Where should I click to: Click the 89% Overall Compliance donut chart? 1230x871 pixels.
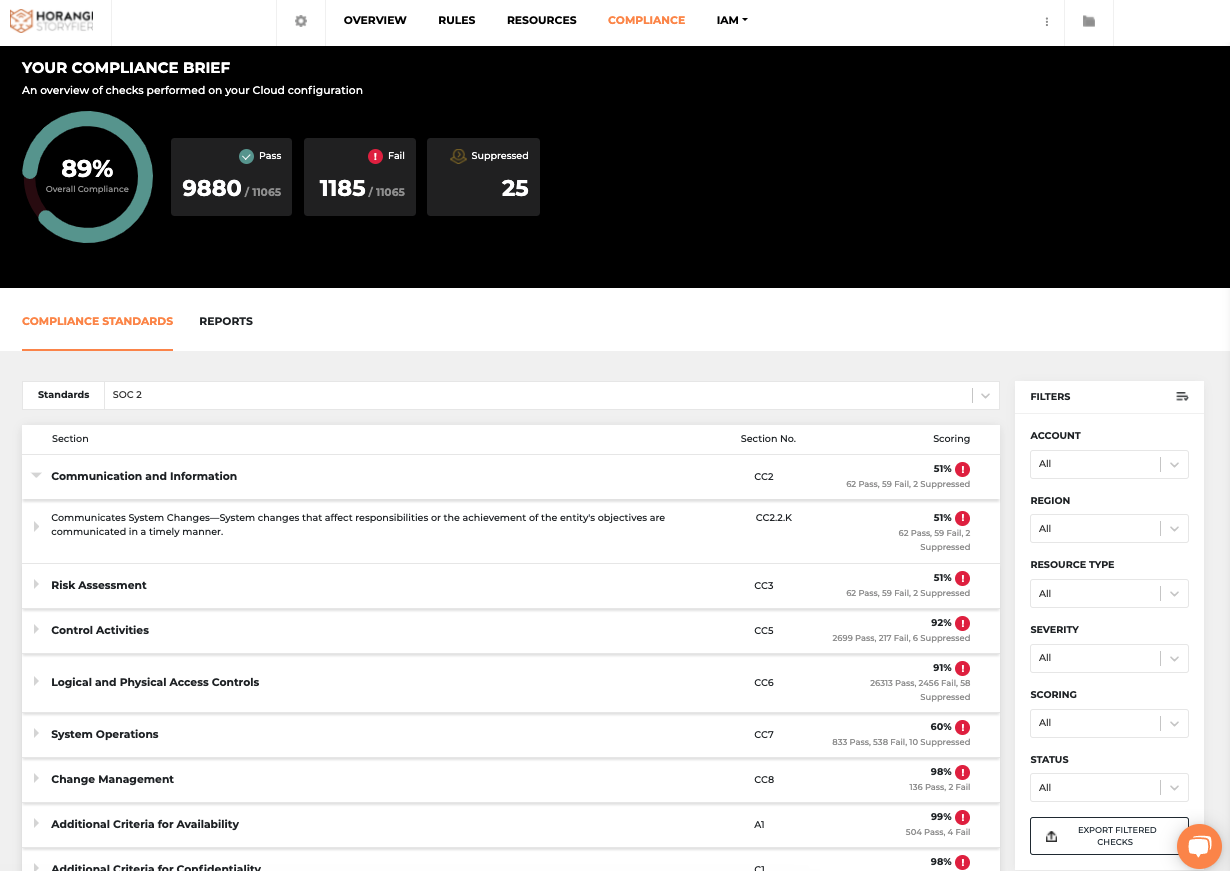point(87,177)
